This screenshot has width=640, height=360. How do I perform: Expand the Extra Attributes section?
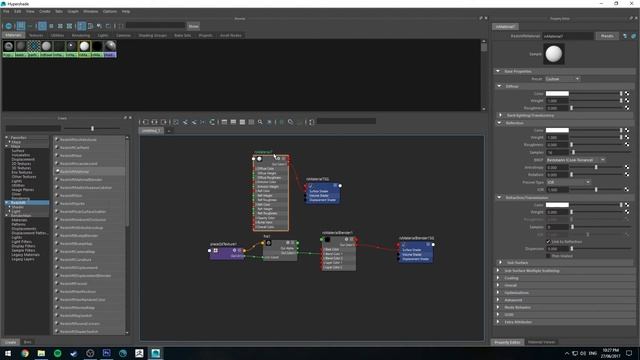(498, 322)
